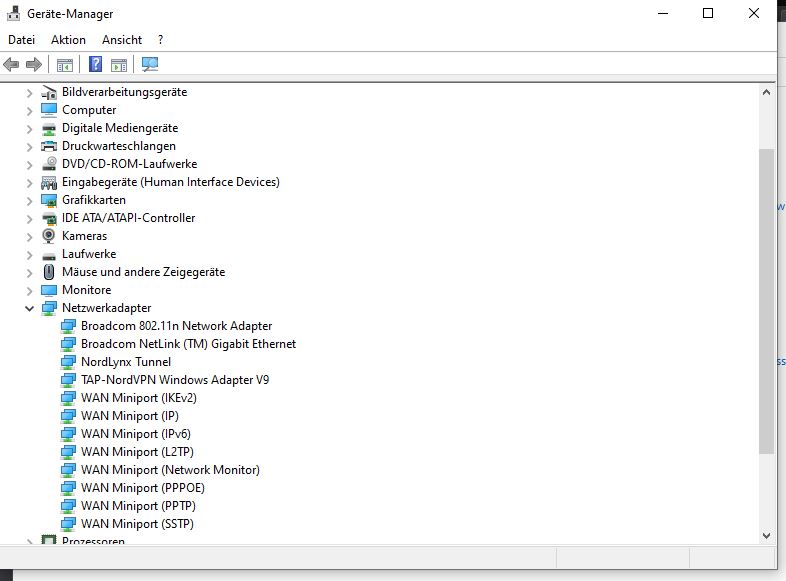The width and height of the screenshot is (786, 581).
Task: Click the Geräte-Manager title bar icon
Action: pos(14,14)
